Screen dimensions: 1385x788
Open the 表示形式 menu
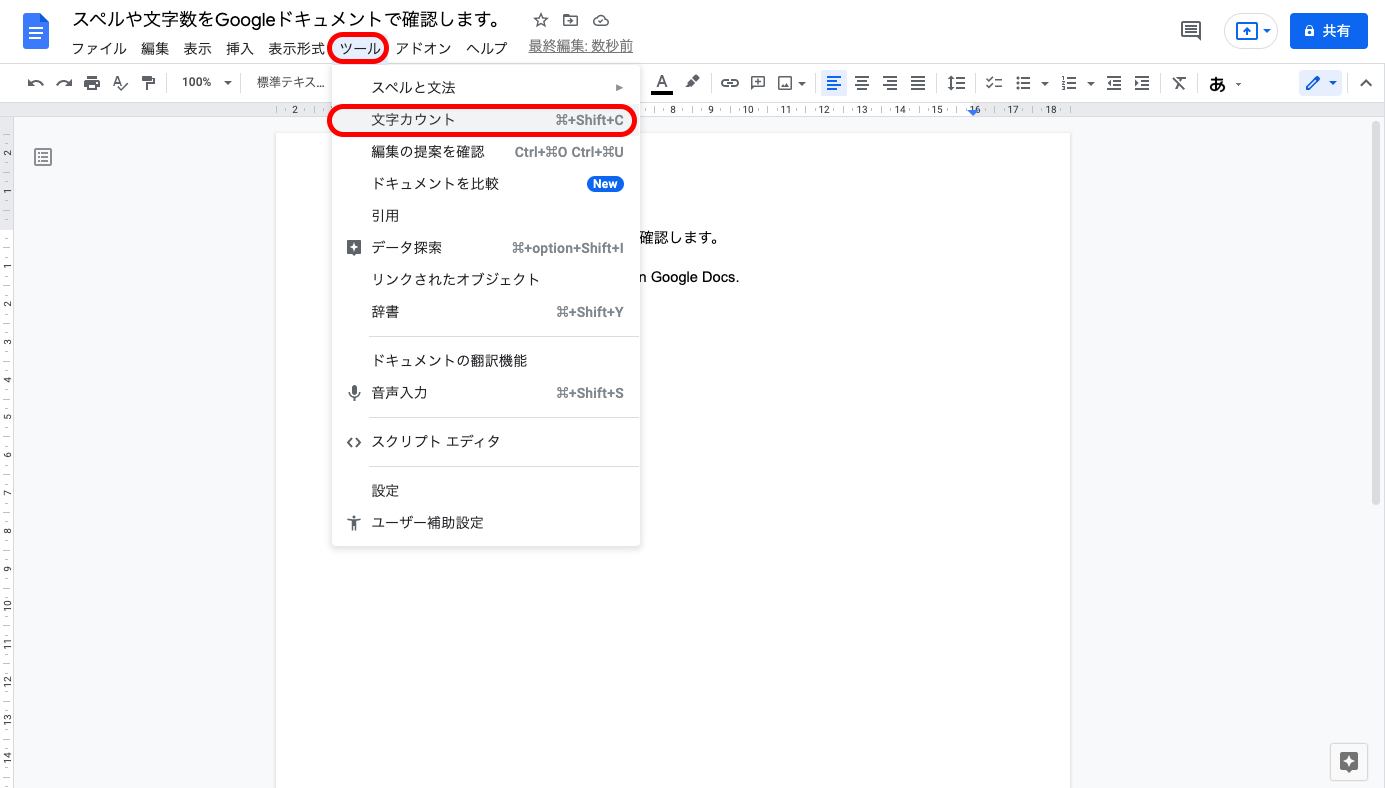pos(296,48)
